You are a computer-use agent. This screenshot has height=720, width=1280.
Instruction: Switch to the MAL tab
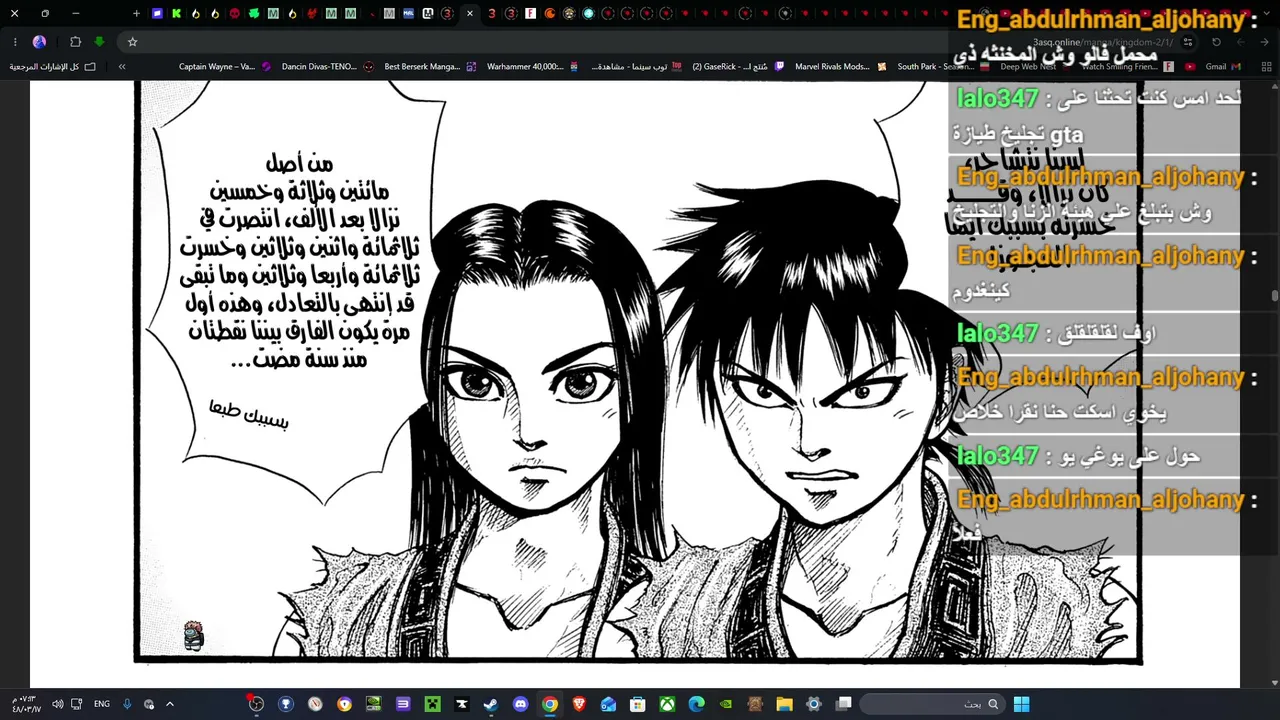409,14
